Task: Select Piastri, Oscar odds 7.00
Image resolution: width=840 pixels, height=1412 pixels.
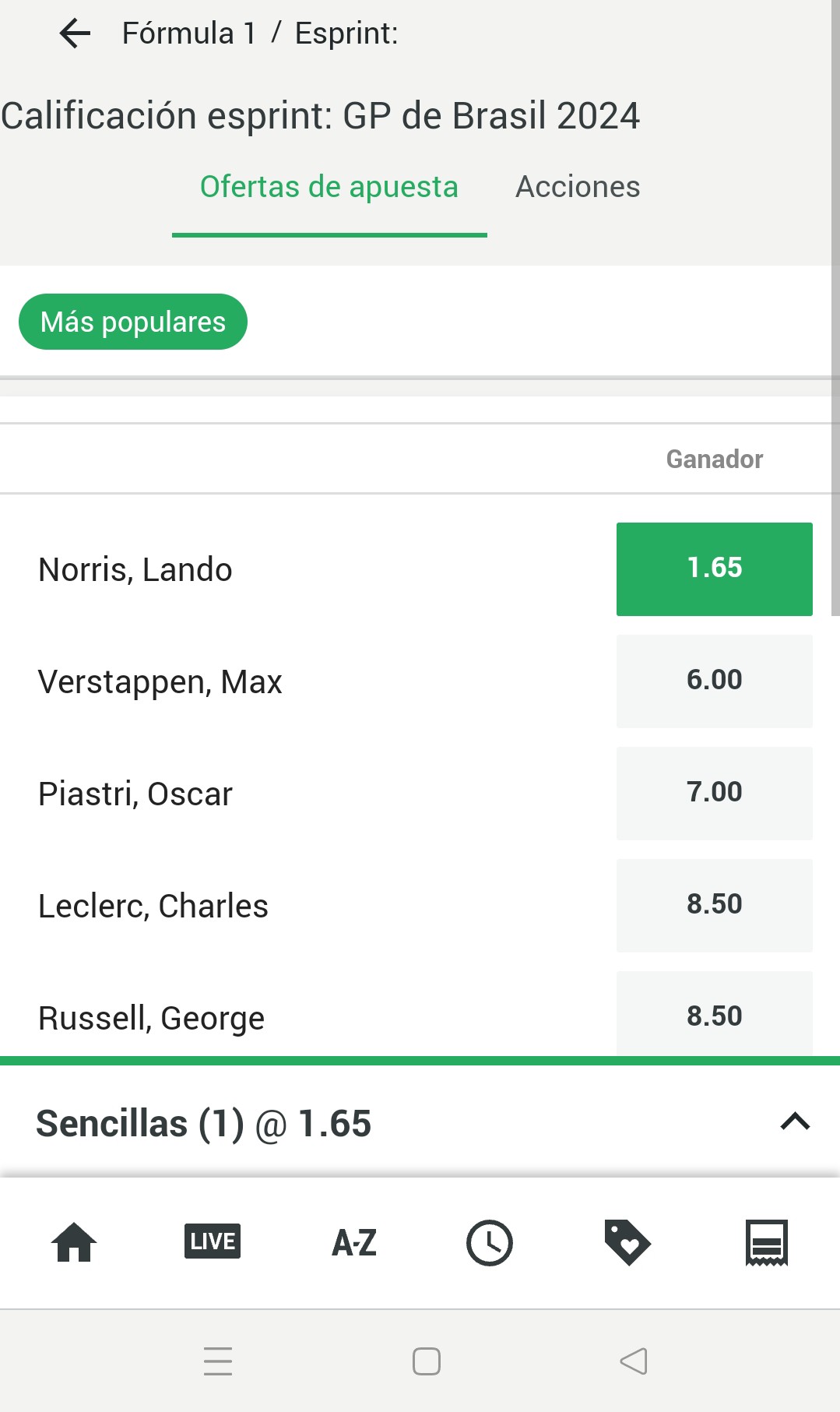Action: click(x=715, y=794)
